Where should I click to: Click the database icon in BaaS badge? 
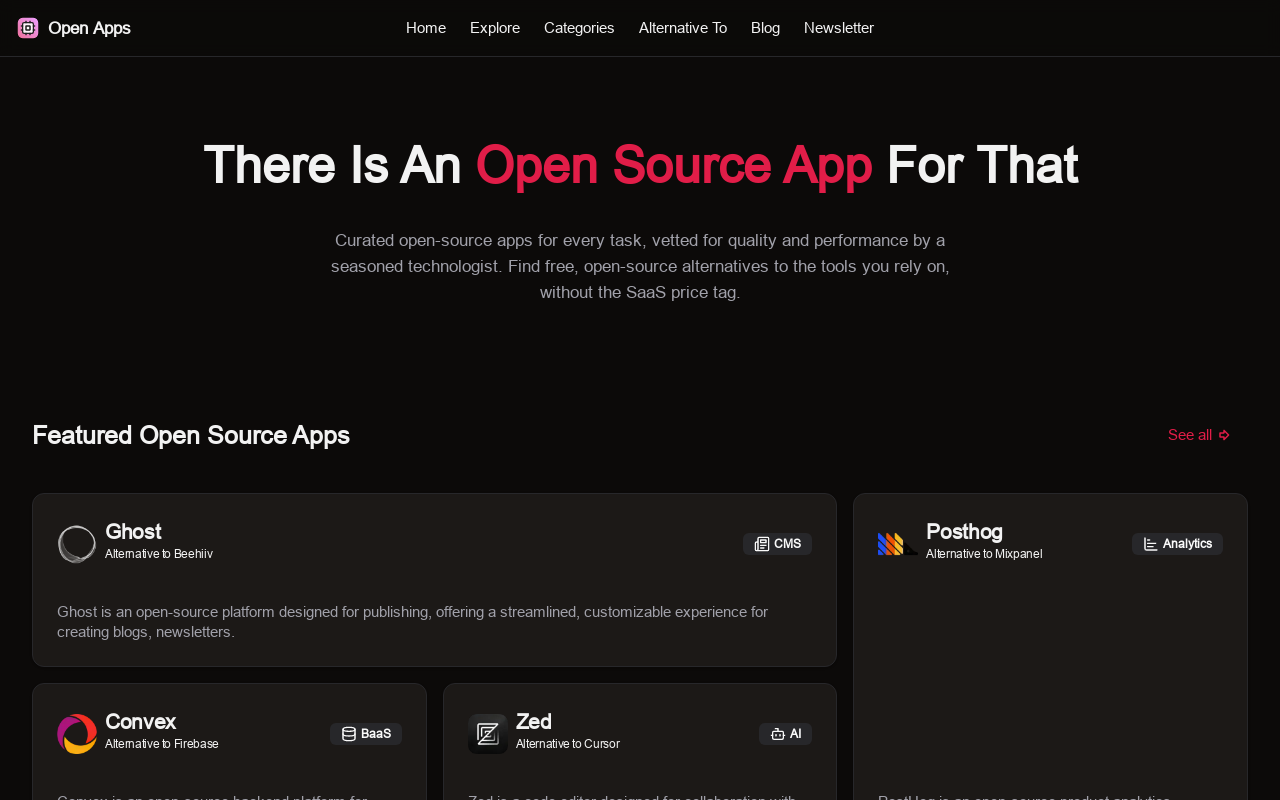349,734
